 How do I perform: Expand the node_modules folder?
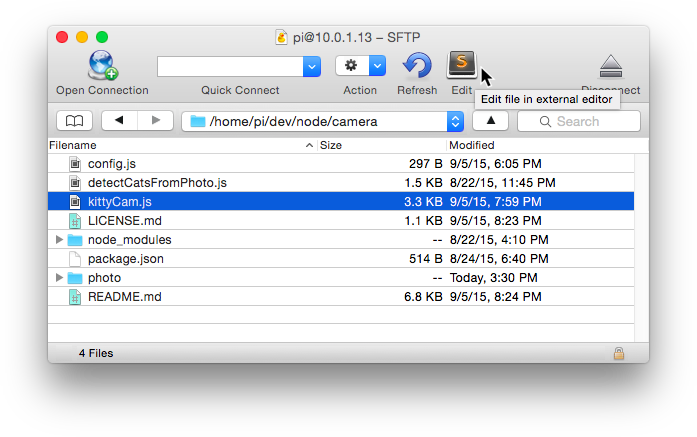(x=59, y=240)
